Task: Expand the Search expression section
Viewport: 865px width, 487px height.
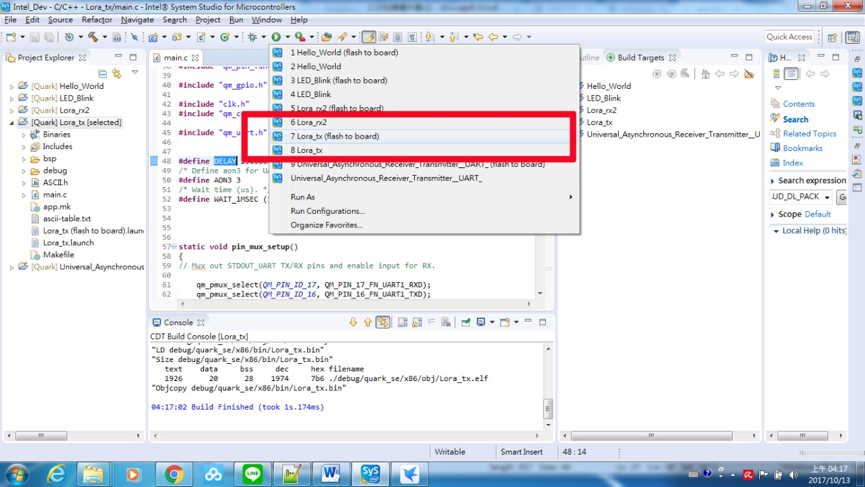Action: point(772,181)
